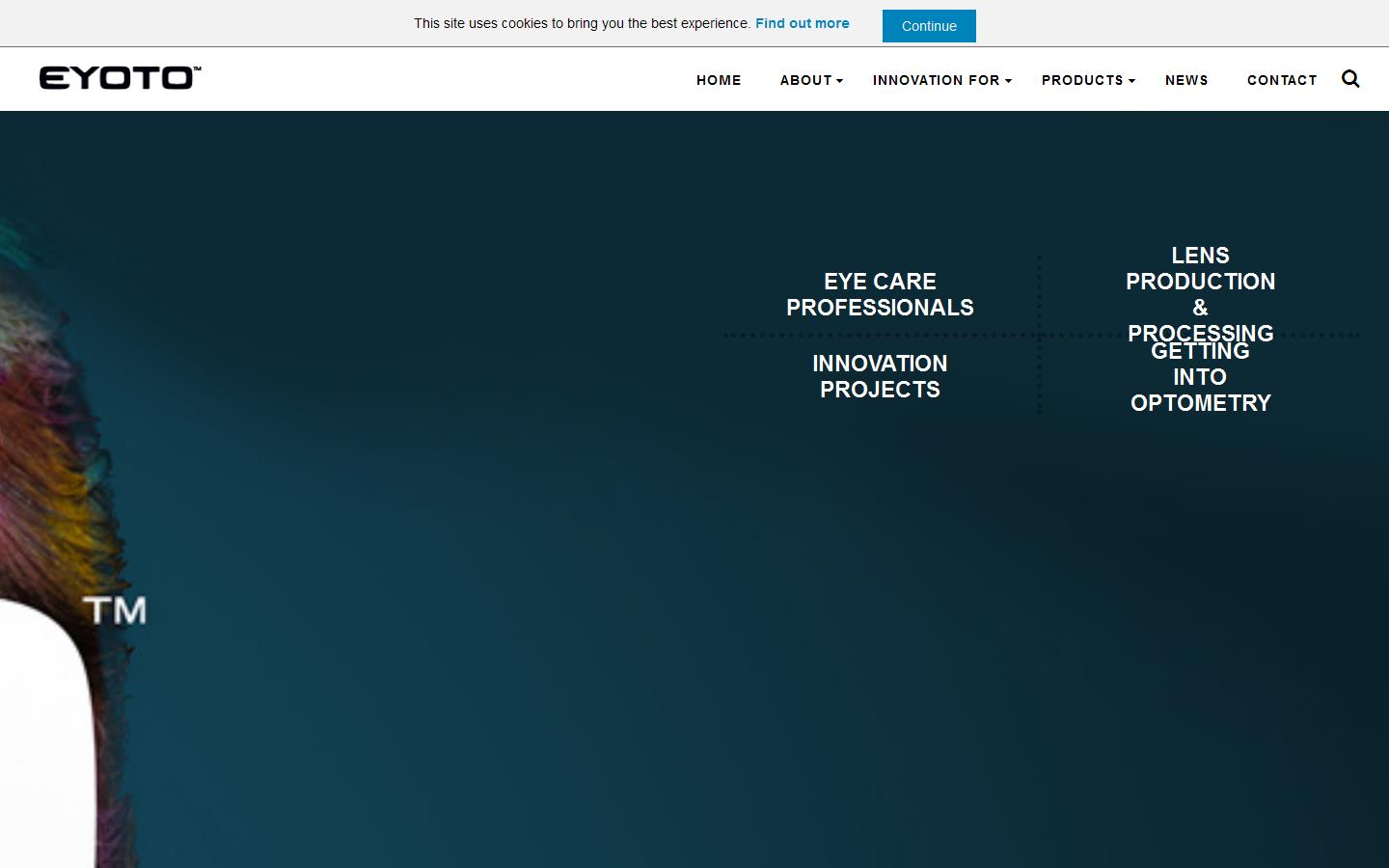Select the chevron arrow beside ABOUT
Image resolution: width=1389 pixels, height=868 pixels.
[x=840, y=81]
